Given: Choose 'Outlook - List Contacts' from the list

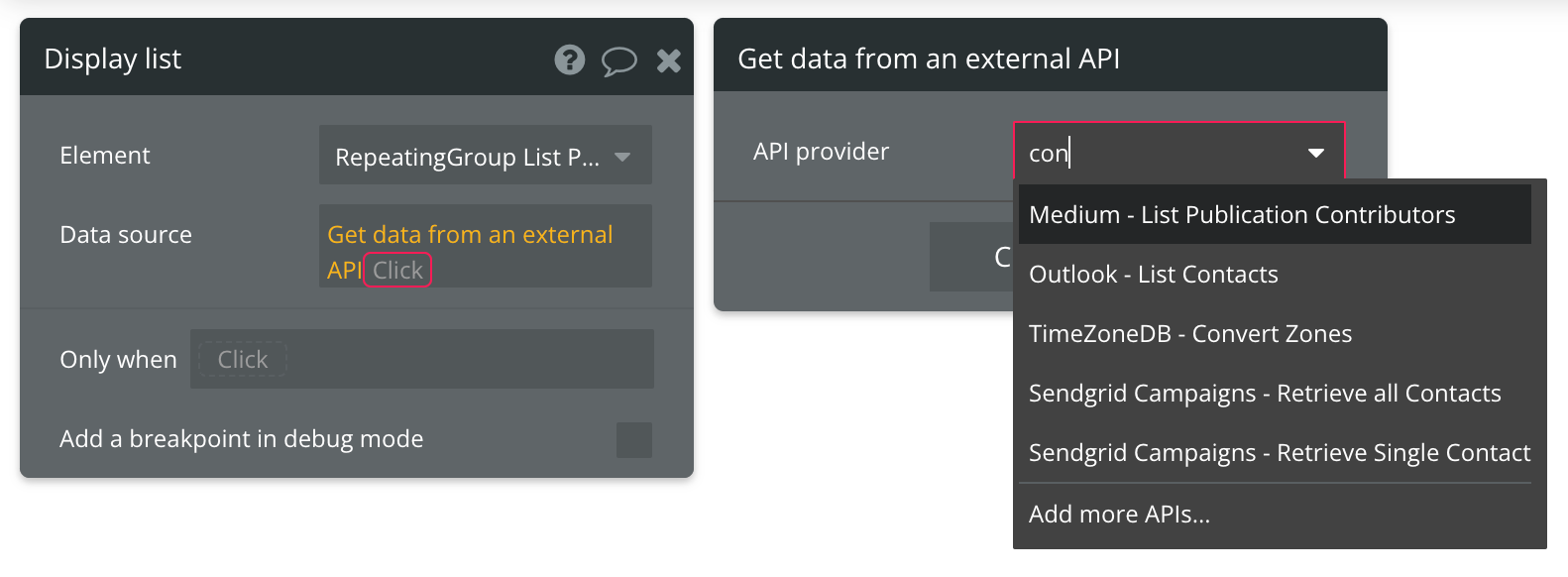Looking at the screenshot, I should 1154,275.
